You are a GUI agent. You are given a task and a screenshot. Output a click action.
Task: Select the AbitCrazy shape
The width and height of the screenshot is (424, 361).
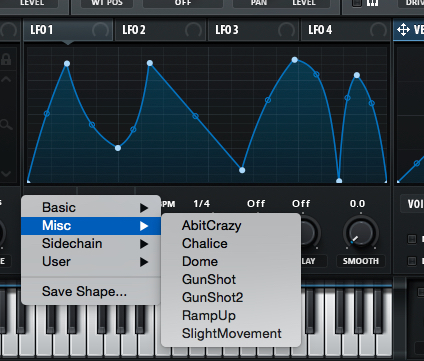click(231, 226)
